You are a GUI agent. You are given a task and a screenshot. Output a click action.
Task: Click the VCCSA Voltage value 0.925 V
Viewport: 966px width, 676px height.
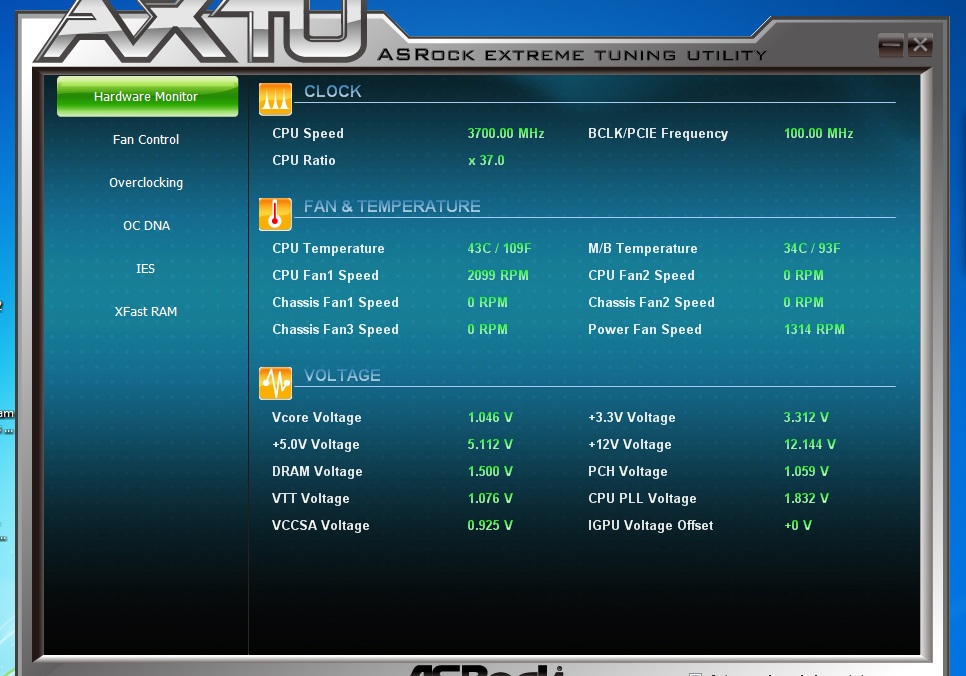(x=490, y=526)
